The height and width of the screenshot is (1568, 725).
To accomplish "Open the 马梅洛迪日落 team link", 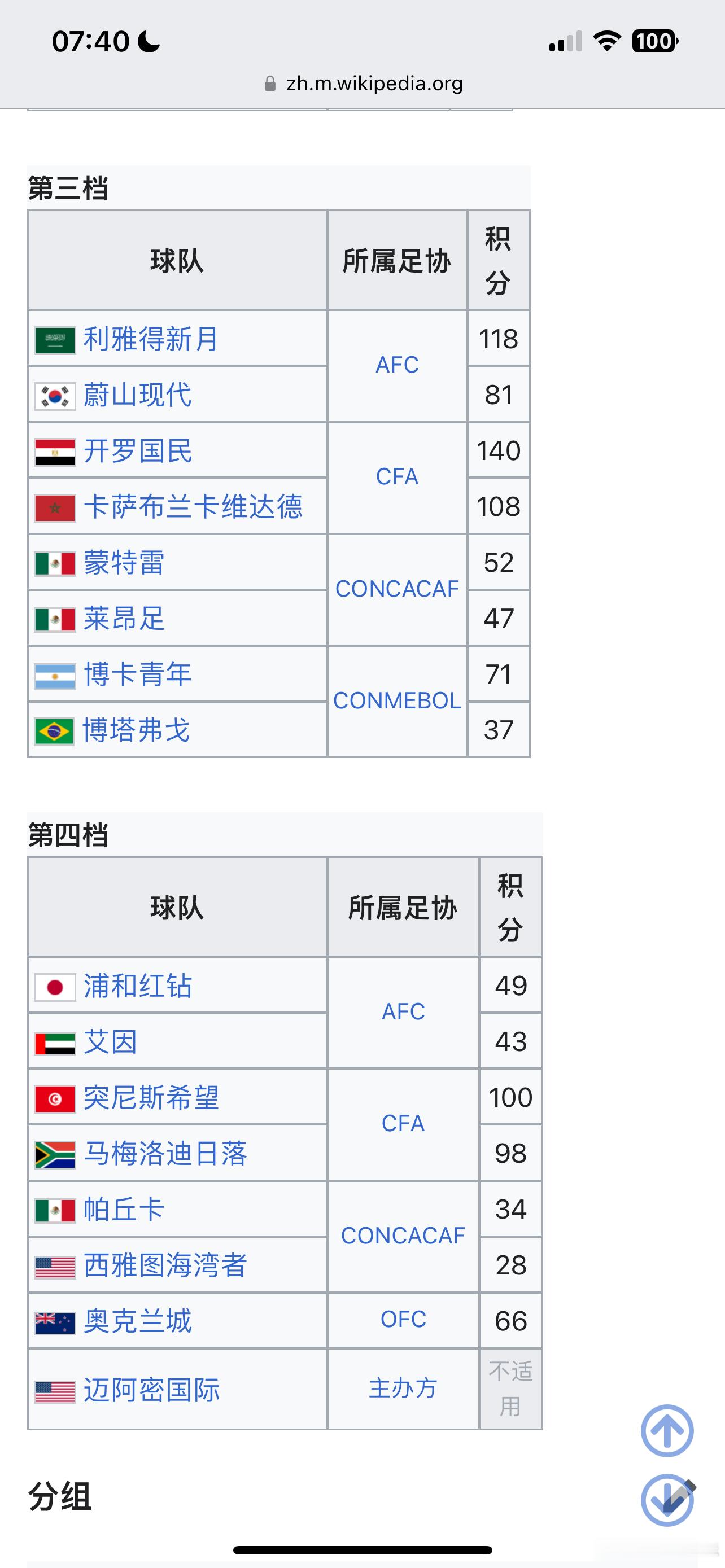I will (x=165, y=1154).
